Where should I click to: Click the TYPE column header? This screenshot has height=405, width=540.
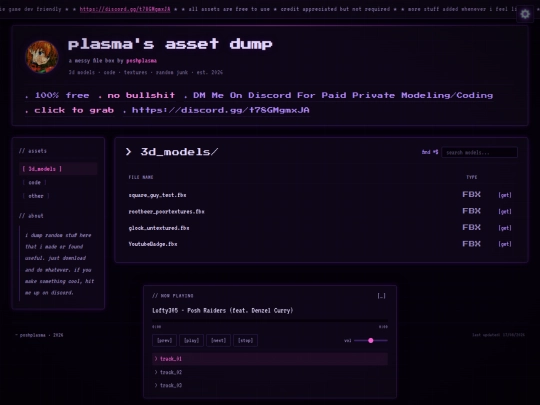(x=471, y=177)
